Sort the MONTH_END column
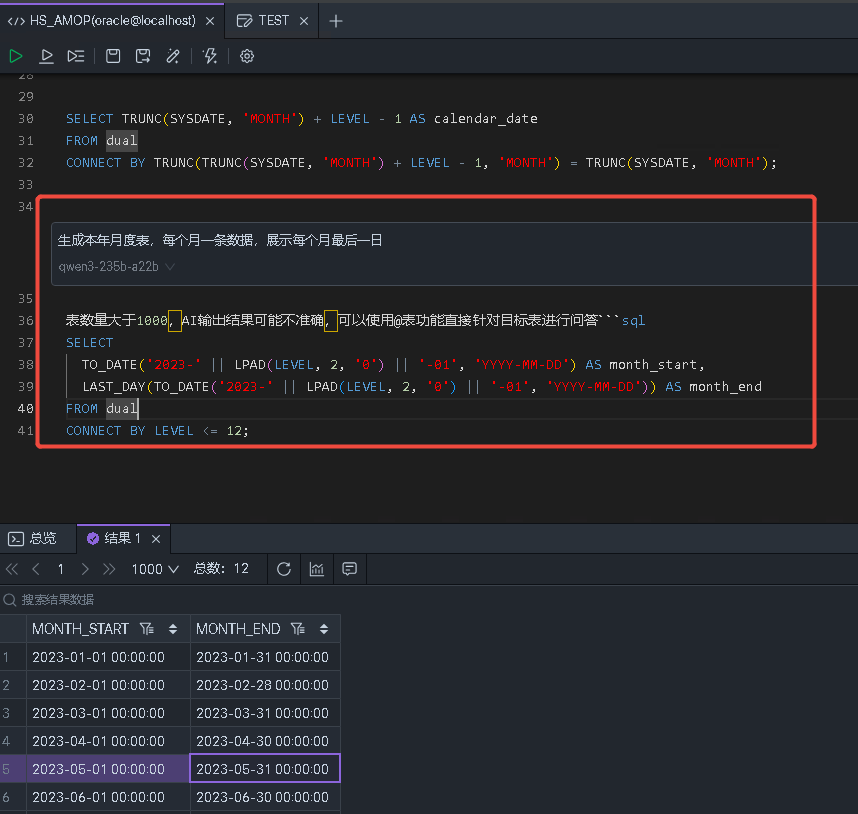The height and width of the screenshot is (814, 858). tap(324, 629)
